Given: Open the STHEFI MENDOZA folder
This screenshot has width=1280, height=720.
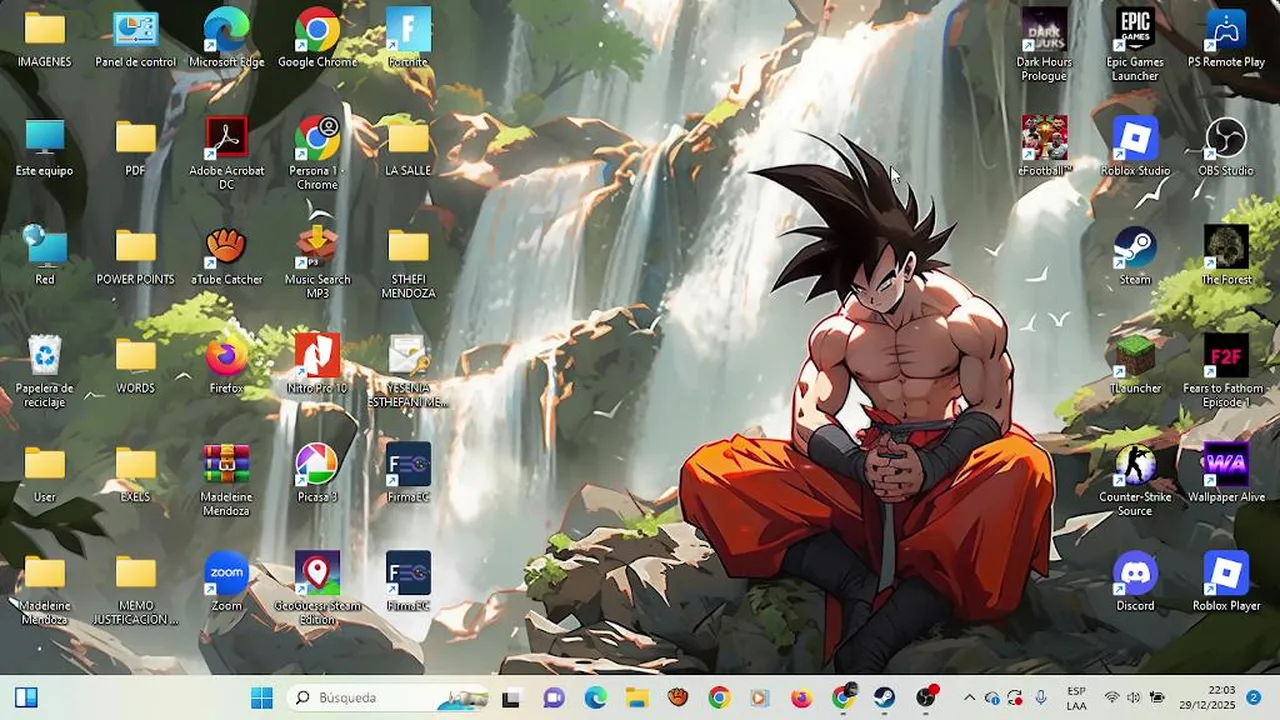Looking at the screenshot, I should (x=408, y=262).
